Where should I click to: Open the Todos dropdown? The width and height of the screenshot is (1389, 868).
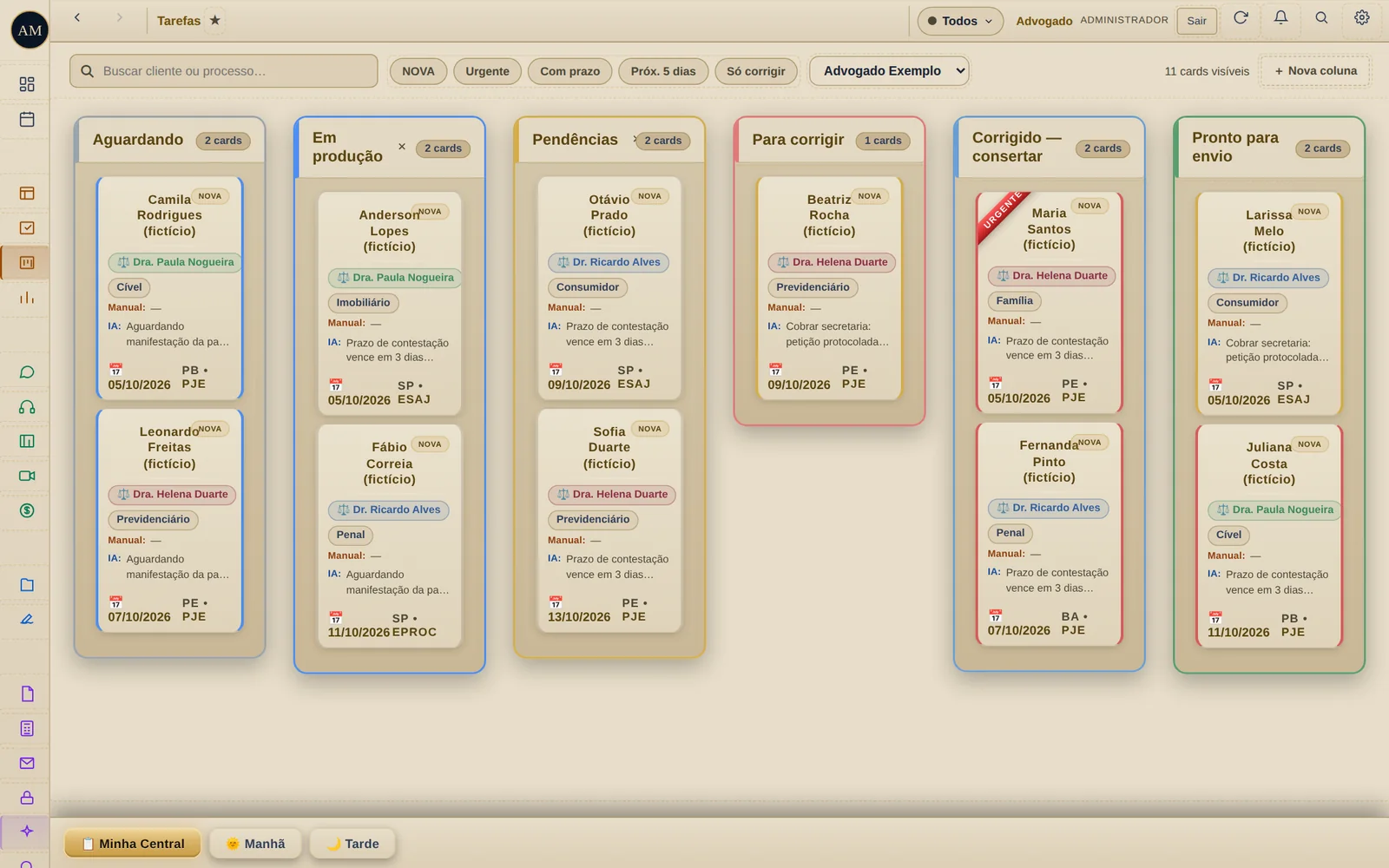(960, 21)
